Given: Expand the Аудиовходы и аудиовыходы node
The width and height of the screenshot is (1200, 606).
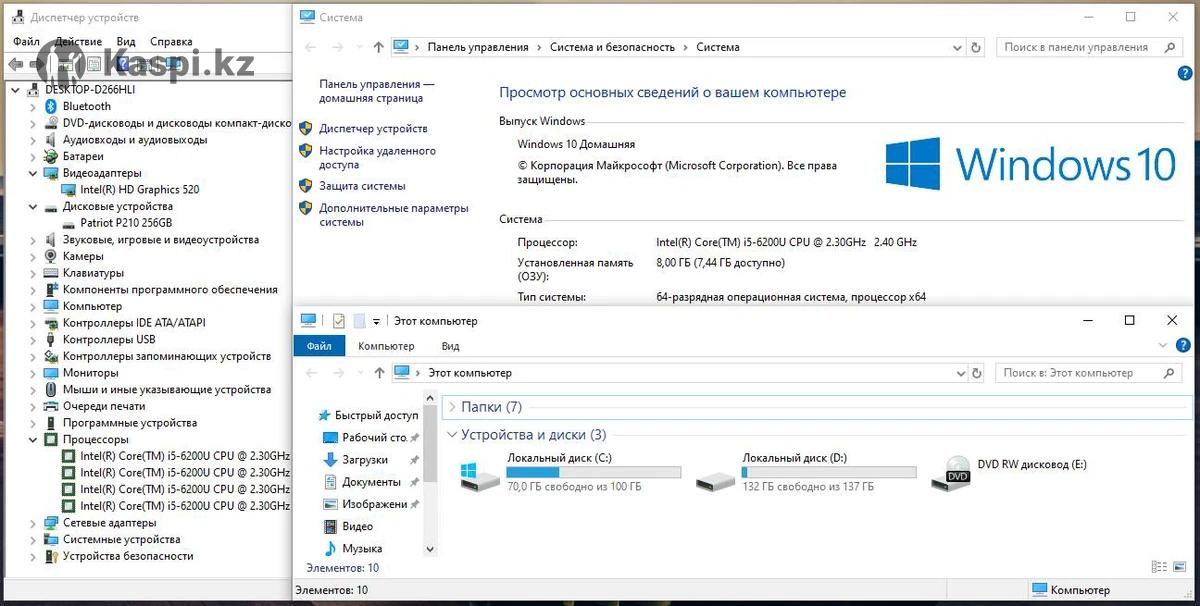Looking at the screenshot, I should tap(34, 140).
